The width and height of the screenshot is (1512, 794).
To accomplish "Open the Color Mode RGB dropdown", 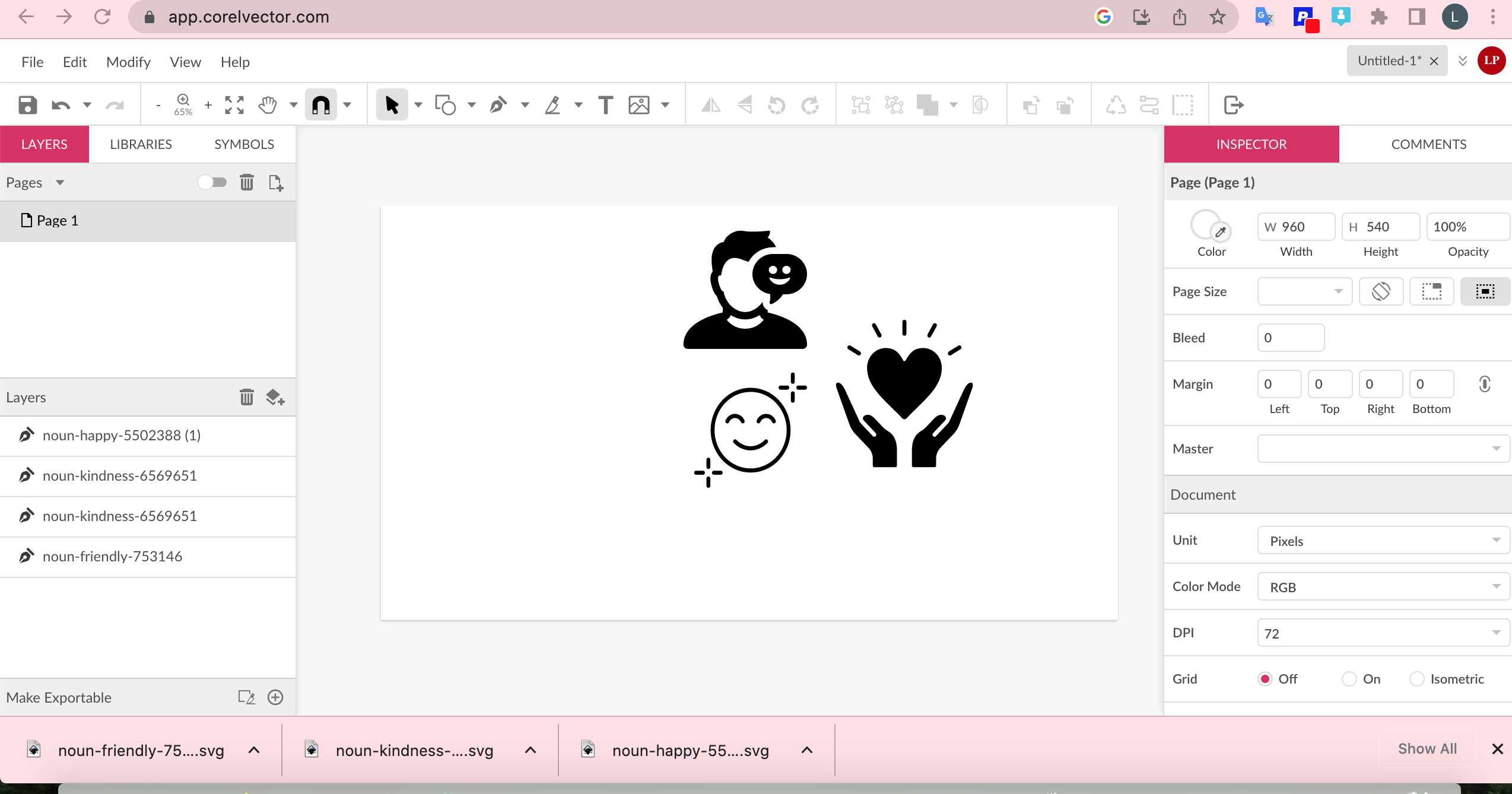I will [1383, 587].
